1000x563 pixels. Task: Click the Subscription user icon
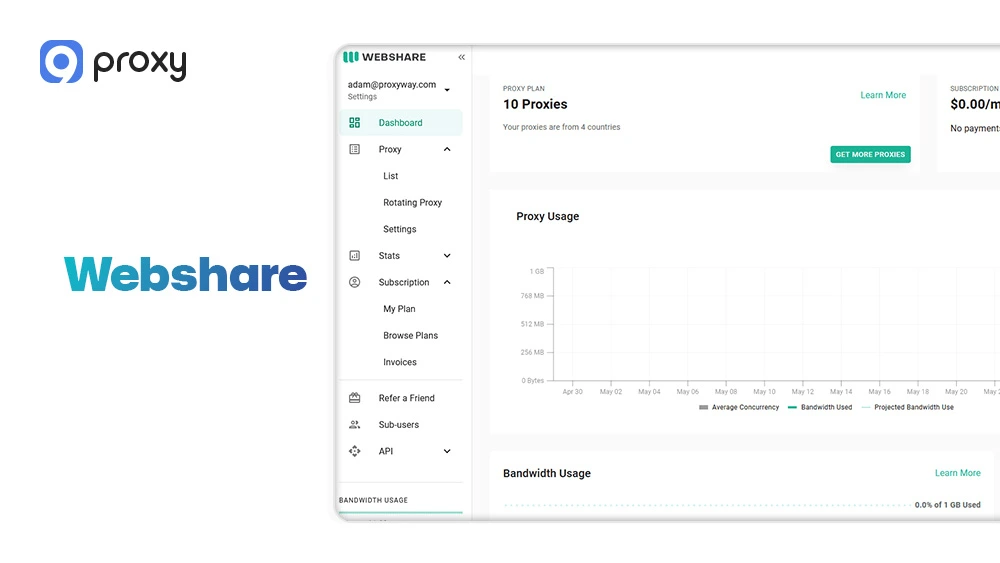pos(354,282)
